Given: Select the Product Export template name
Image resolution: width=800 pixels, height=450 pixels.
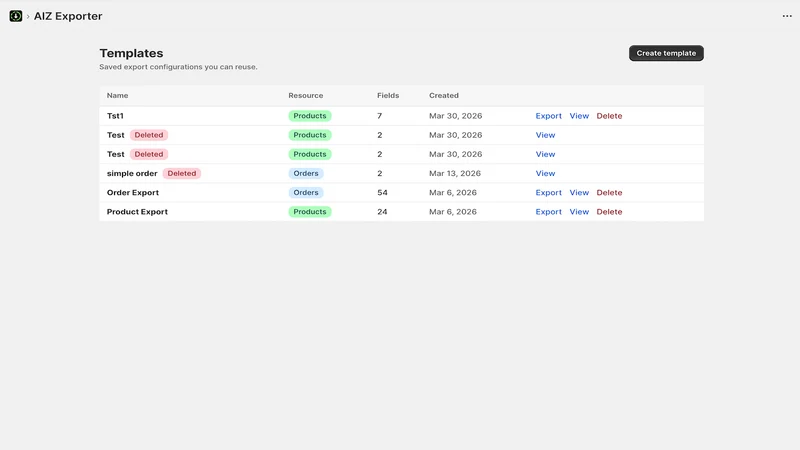Looking at the screenshot, I should [x=137, y=212].
